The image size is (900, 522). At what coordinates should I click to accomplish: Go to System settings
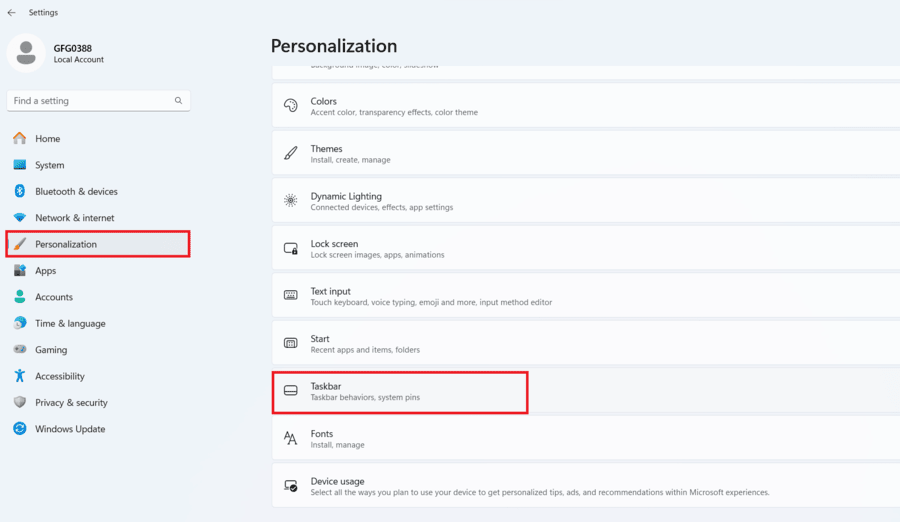pyautogui.click(x=49, y=165)
